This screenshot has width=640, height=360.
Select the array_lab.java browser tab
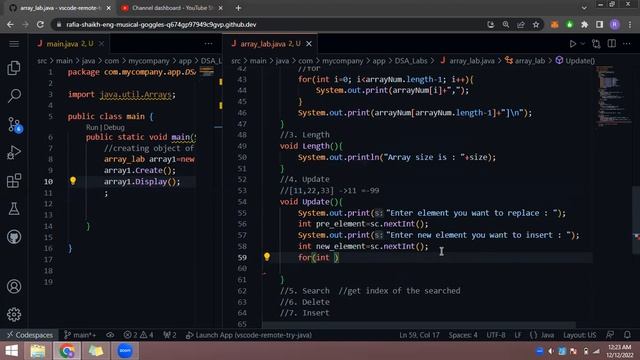(60, 8)
